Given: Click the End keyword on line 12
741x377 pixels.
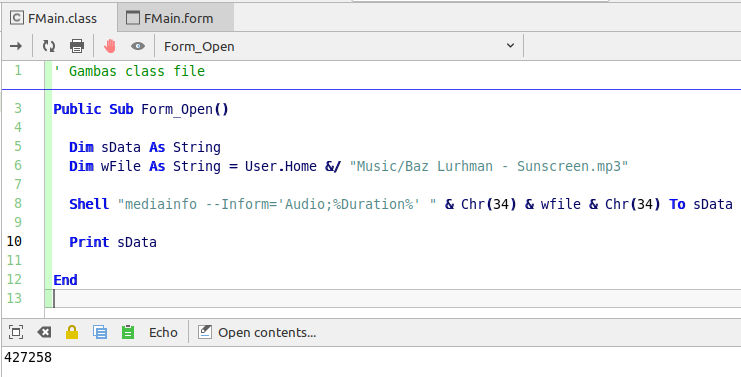Looking at the screenshot, I should 65,280.
